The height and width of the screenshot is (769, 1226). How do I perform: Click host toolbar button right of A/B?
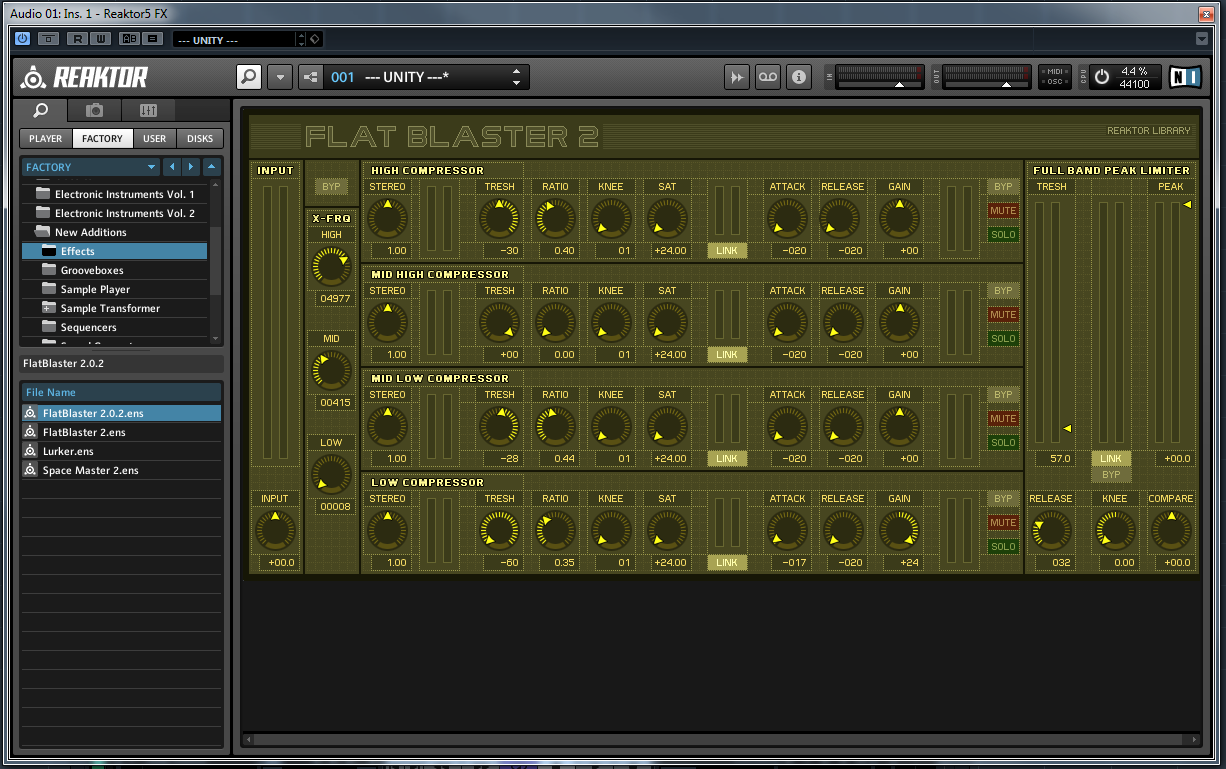152,39
